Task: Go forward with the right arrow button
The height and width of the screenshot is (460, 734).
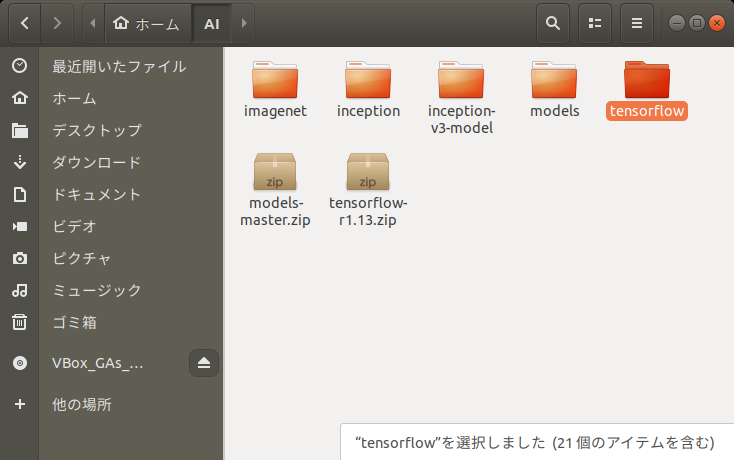Action: click(57, 23)
